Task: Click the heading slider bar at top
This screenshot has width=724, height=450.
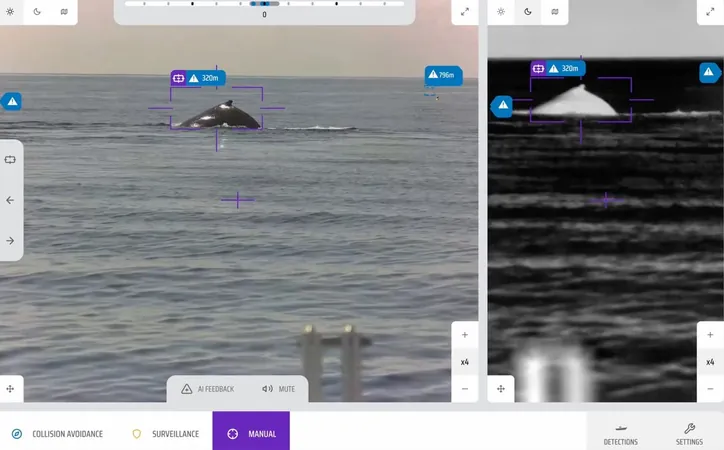Action: 264,4
